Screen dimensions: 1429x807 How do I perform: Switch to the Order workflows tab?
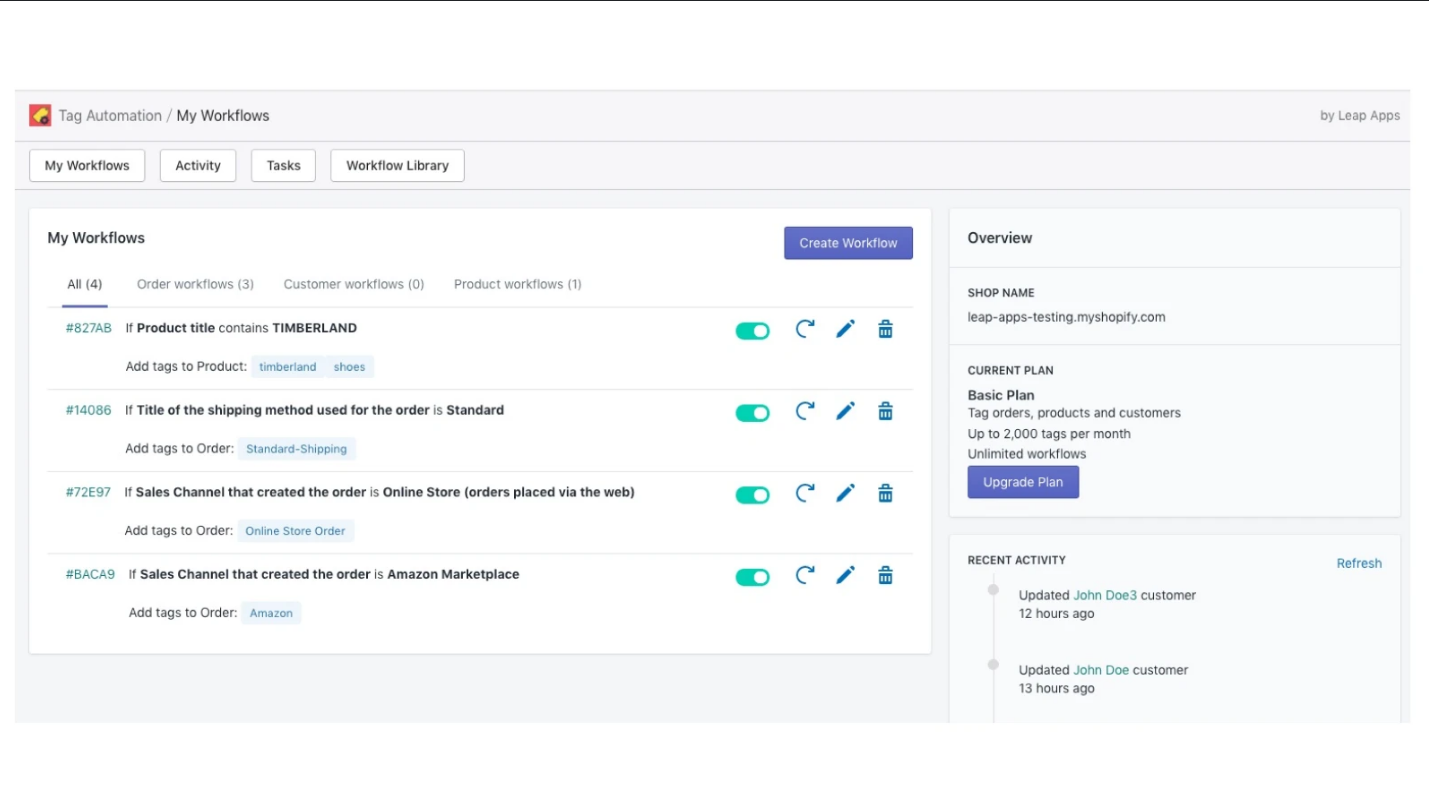pos(195,284)
